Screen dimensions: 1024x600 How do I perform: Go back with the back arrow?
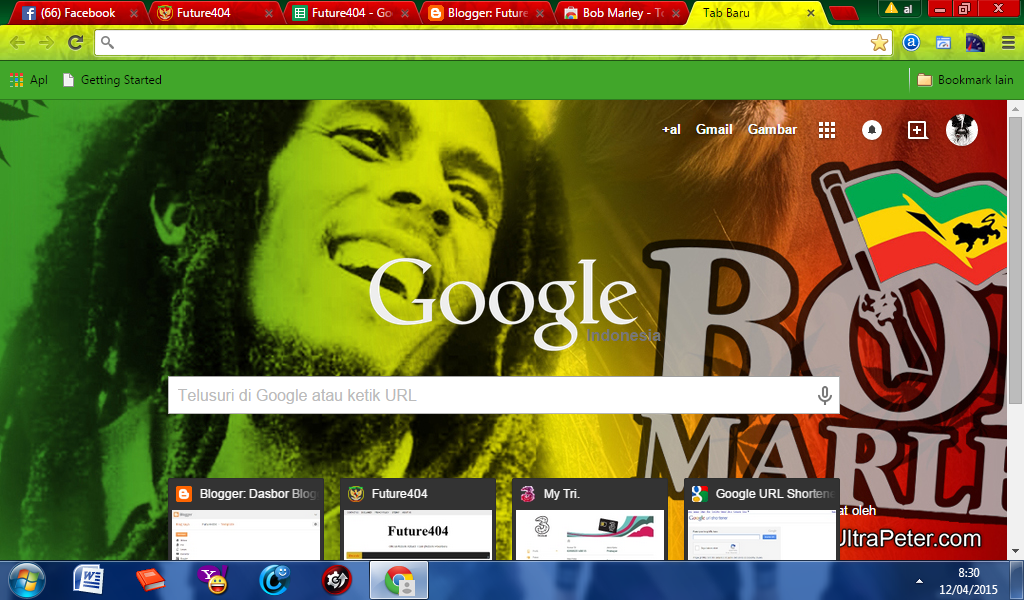(18, 42)
